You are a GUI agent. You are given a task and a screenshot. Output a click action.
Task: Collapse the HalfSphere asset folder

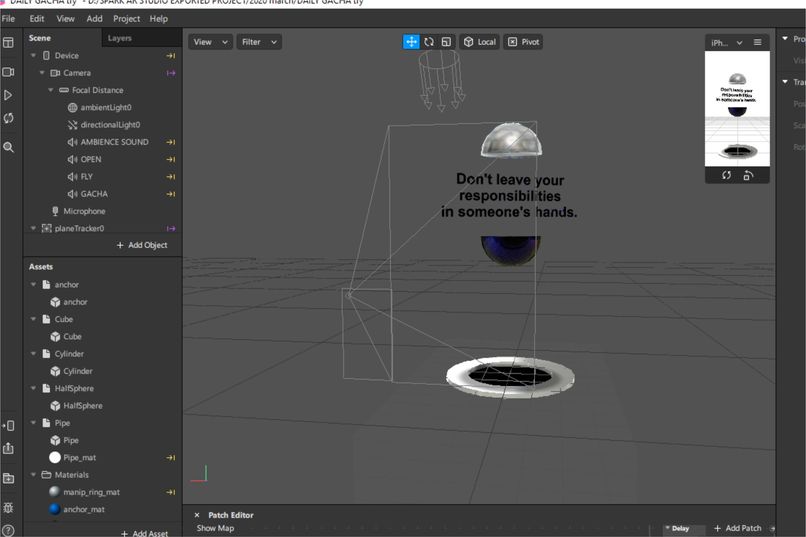click(33, 388)
